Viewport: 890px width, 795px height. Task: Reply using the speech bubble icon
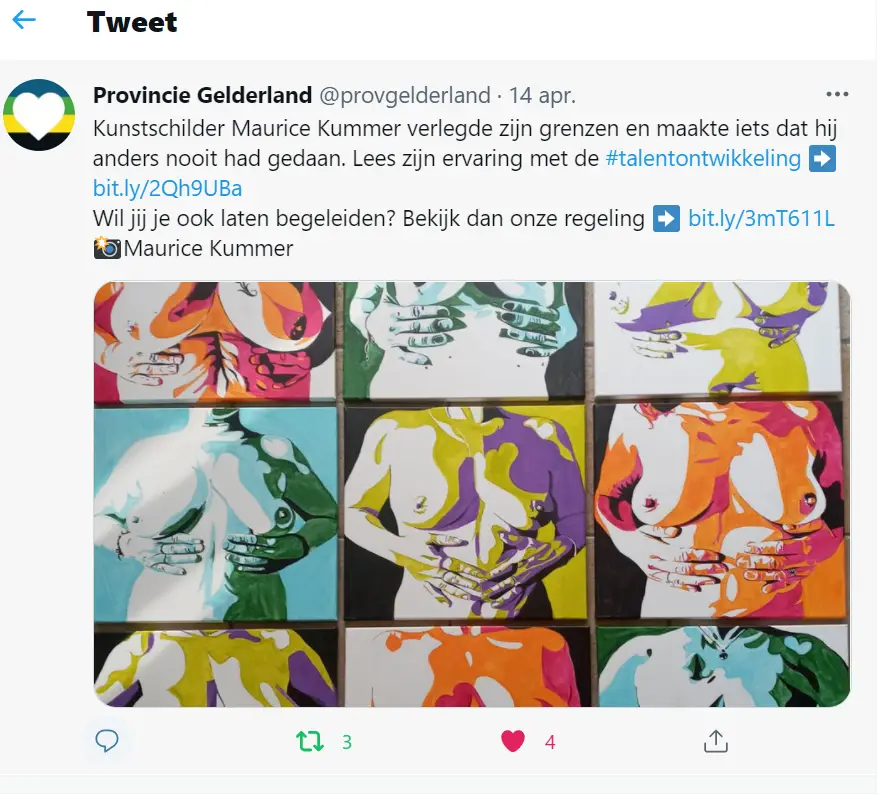pos(107,741)
